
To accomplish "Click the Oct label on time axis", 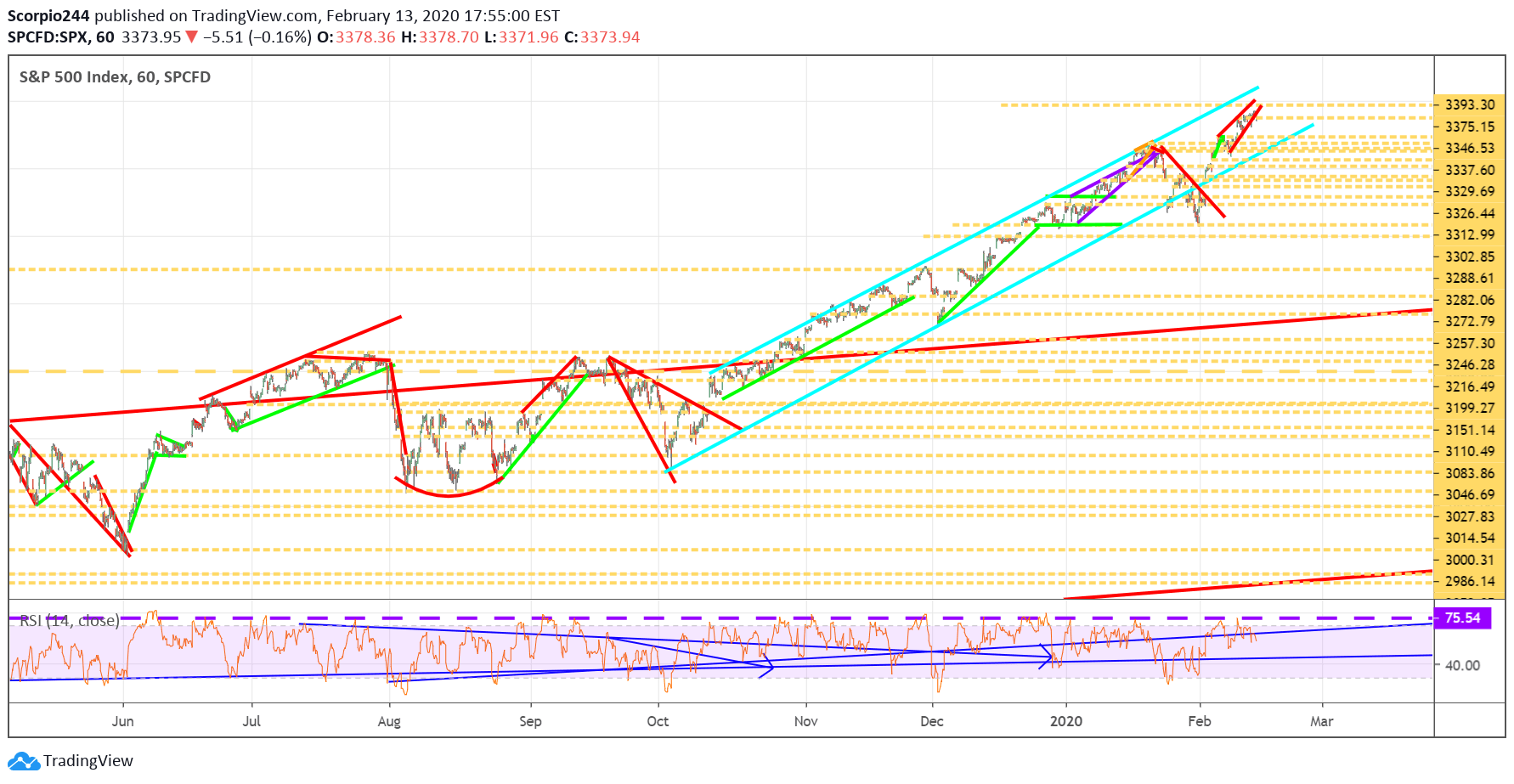I will (658, 722).
